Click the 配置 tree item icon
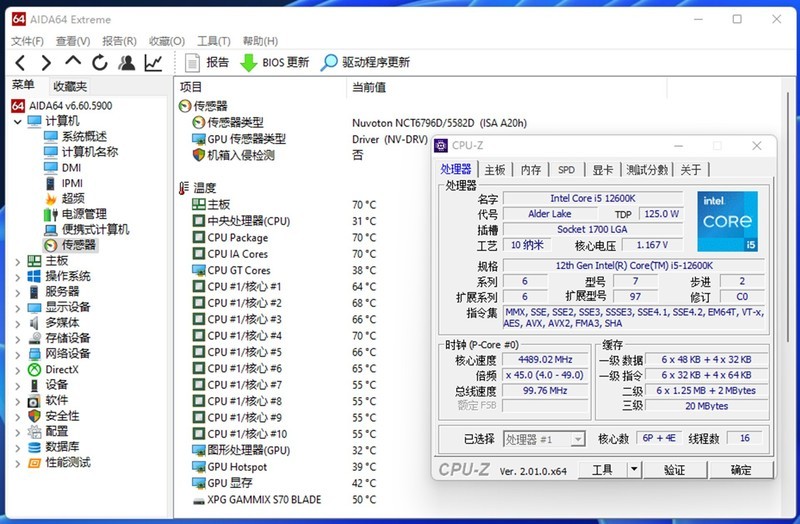Image resolution: width=800 pixels, height=524 pixels. (x=34, y=432)
